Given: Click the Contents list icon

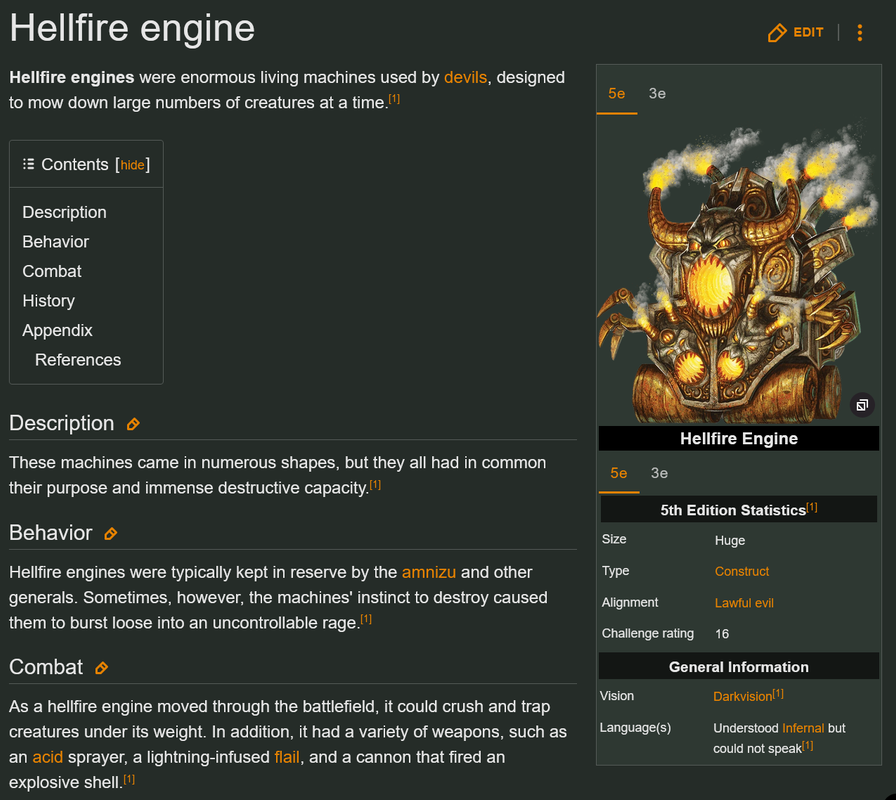Looking at the screenshot, I should click(x=29, y=165).
